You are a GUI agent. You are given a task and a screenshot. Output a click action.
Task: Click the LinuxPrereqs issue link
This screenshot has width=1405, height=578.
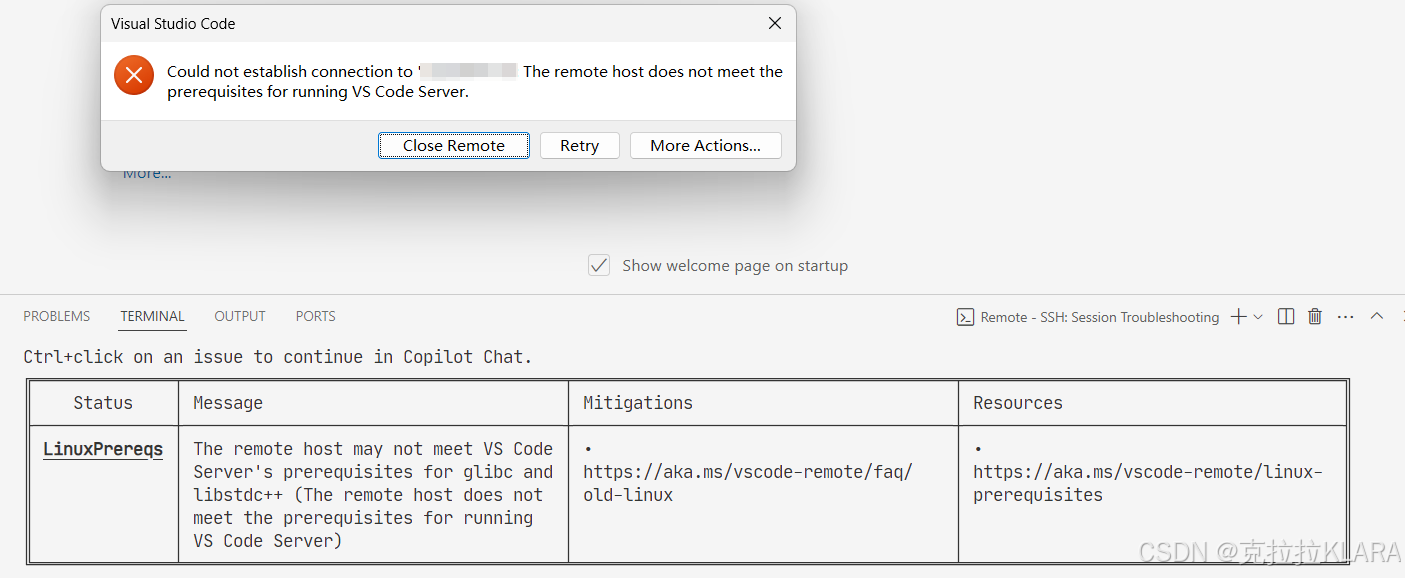(x=103, y=449)
